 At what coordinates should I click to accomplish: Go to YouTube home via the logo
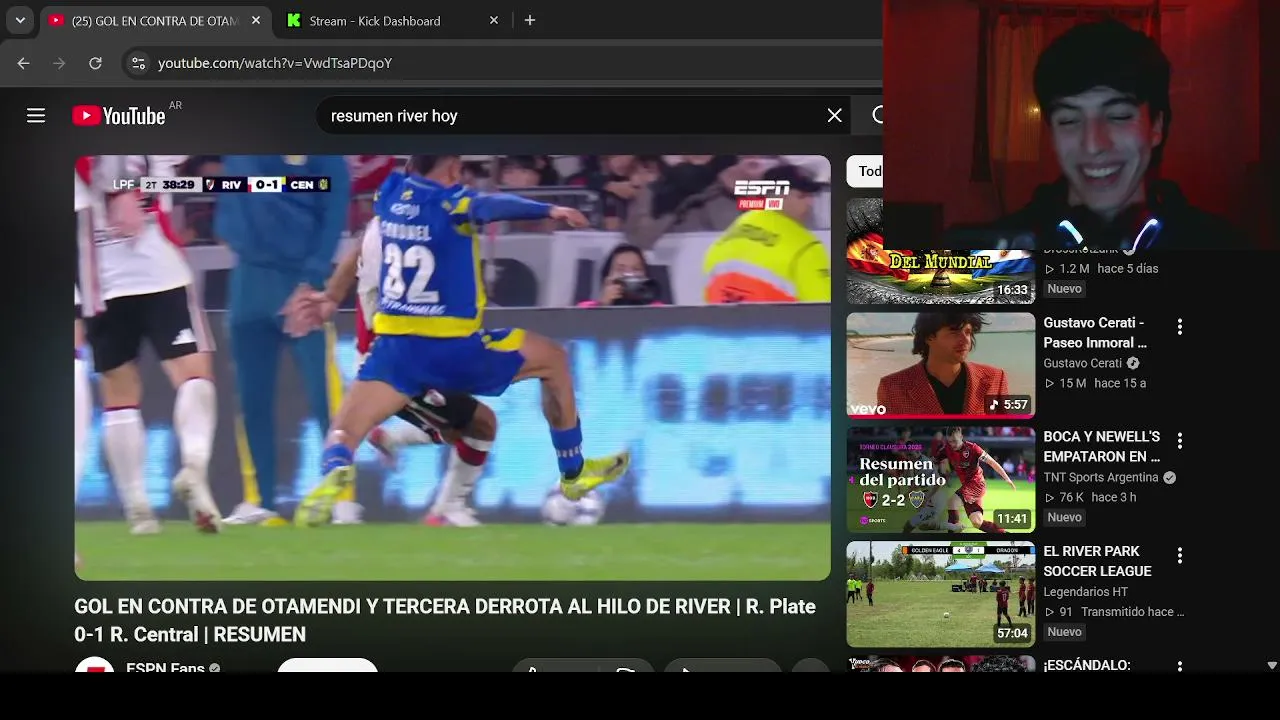(119, 116)
